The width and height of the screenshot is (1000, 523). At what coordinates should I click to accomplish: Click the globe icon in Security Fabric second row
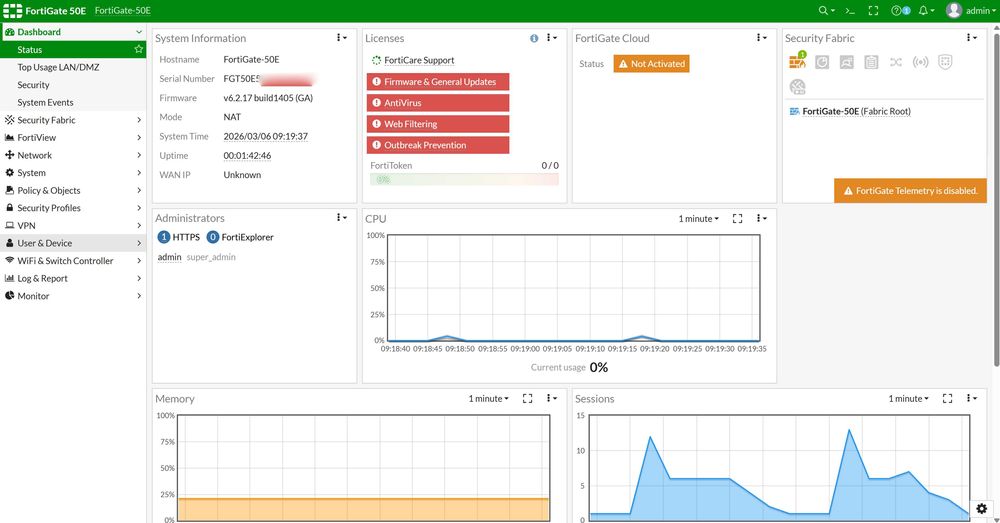pos(797,87)
